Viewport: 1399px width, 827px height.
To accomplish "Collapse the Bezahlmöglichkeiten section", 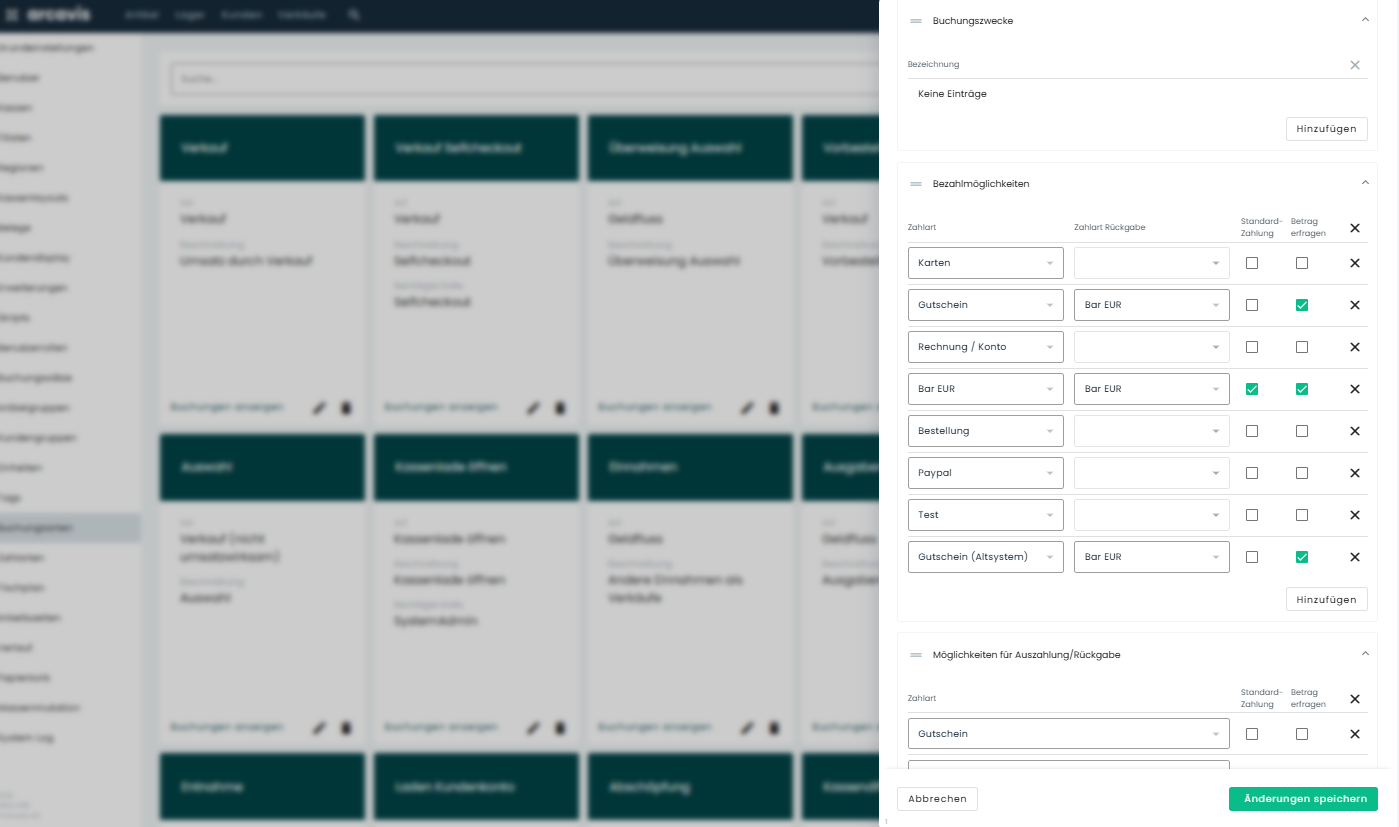I will tap(1364, 183).
